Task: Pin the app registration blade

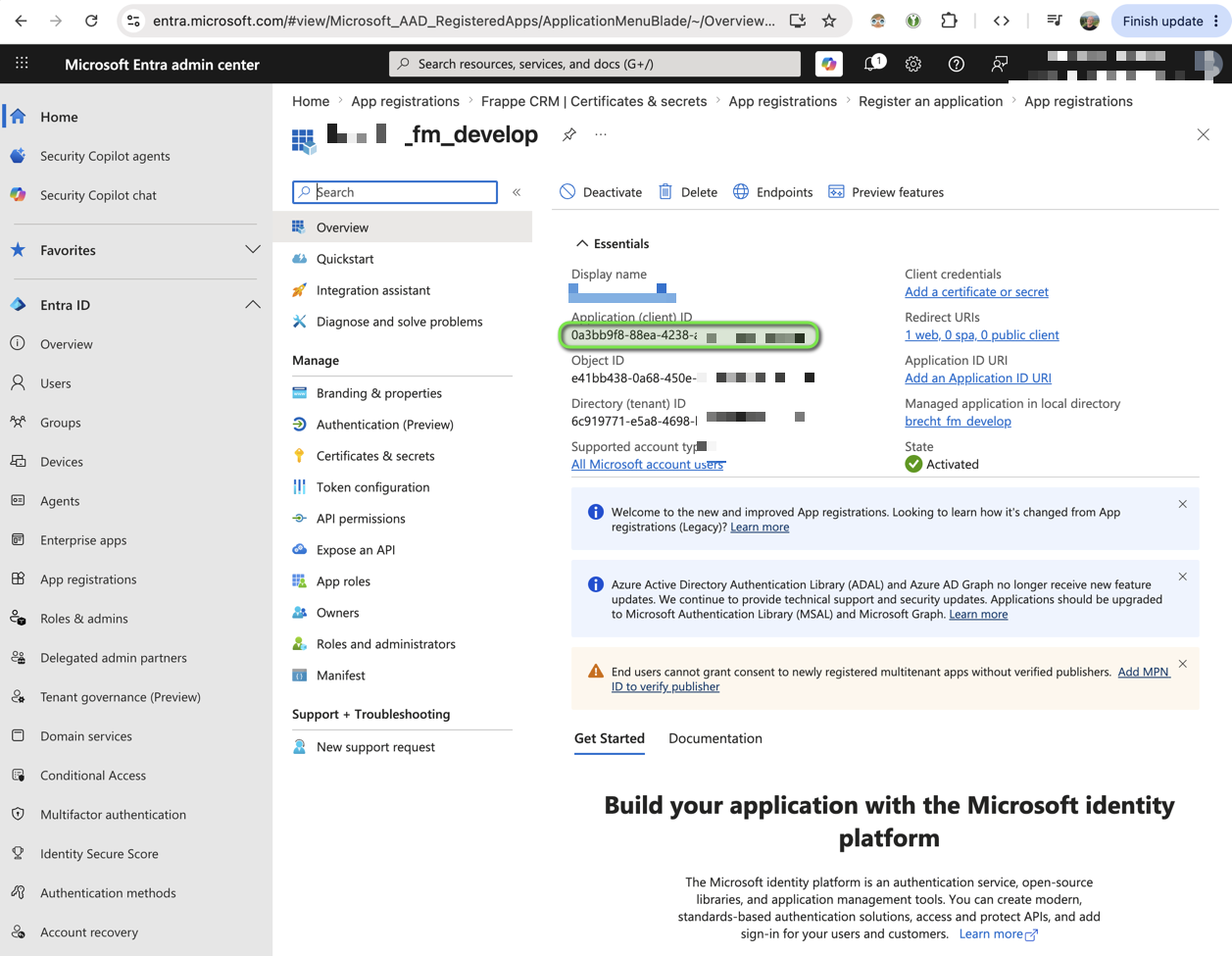Action: click(x=569, y=134)
